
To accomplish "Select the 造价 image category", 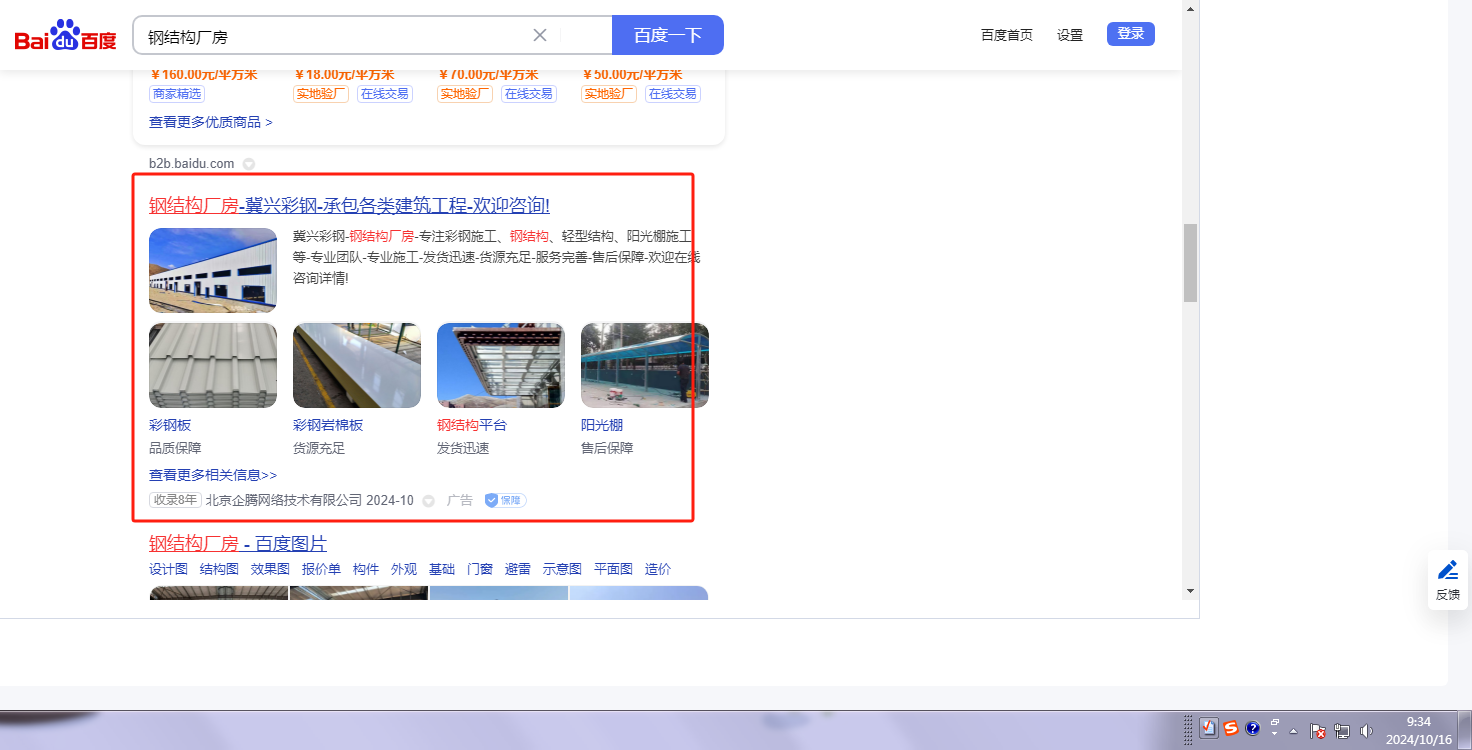I will pos(658,569).
